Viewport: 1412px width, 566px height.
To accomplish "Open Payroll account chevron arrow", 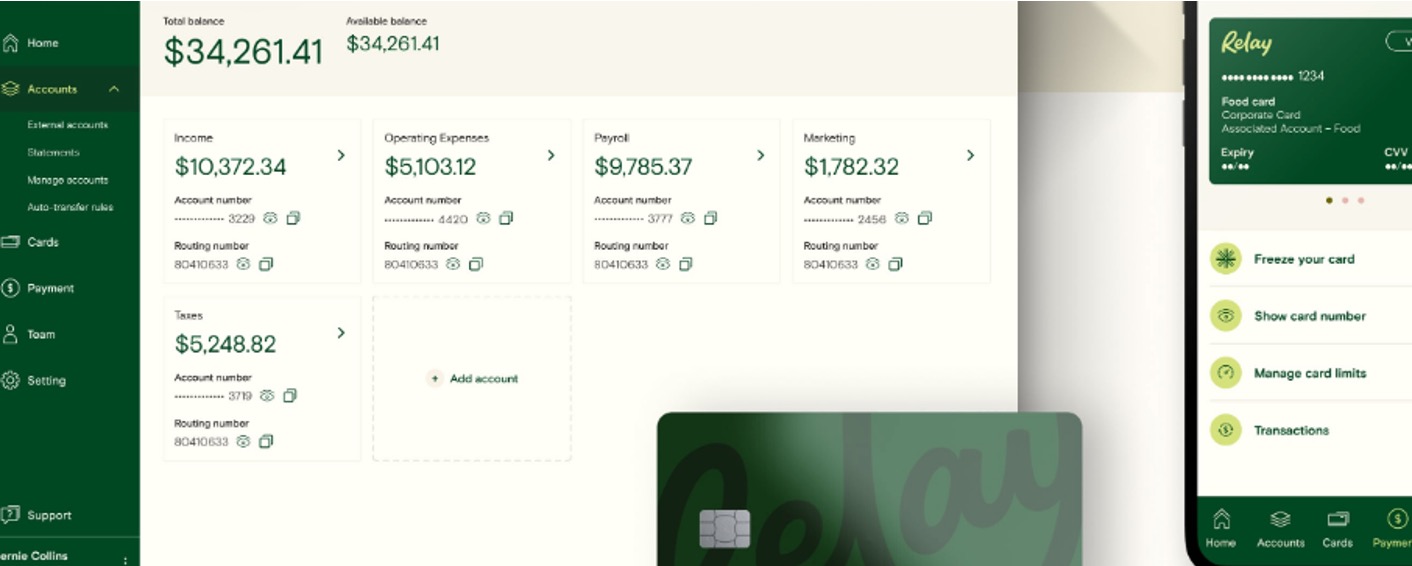I will [760, 155].
